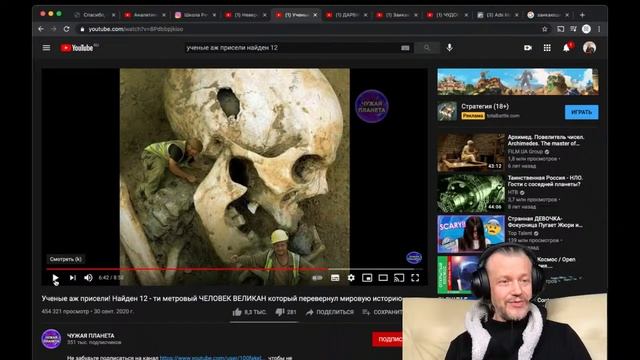Open a new browser tab
640x360 pixels.
pyautogui.click(x=582, y=15)
